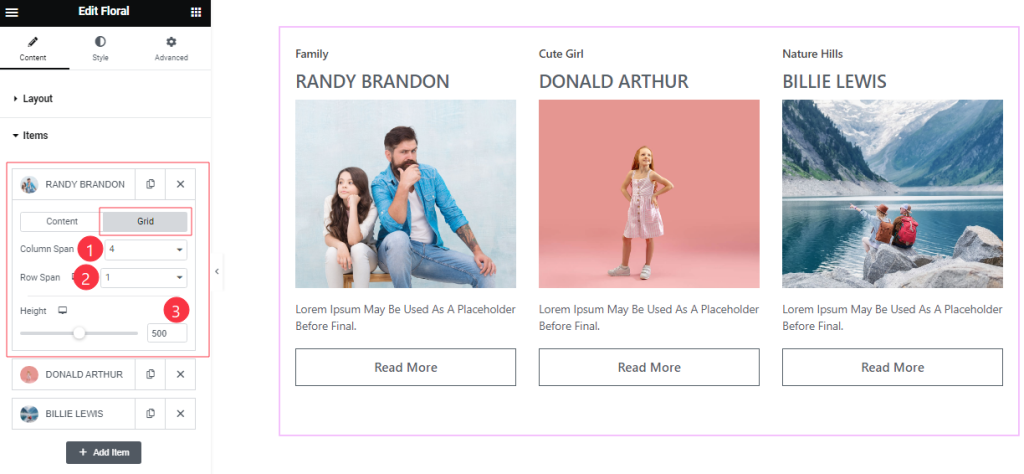The width and height of the screenshot is (1024, 474).
Task: Open the Column Span dropdown
Action: [146, 249]
